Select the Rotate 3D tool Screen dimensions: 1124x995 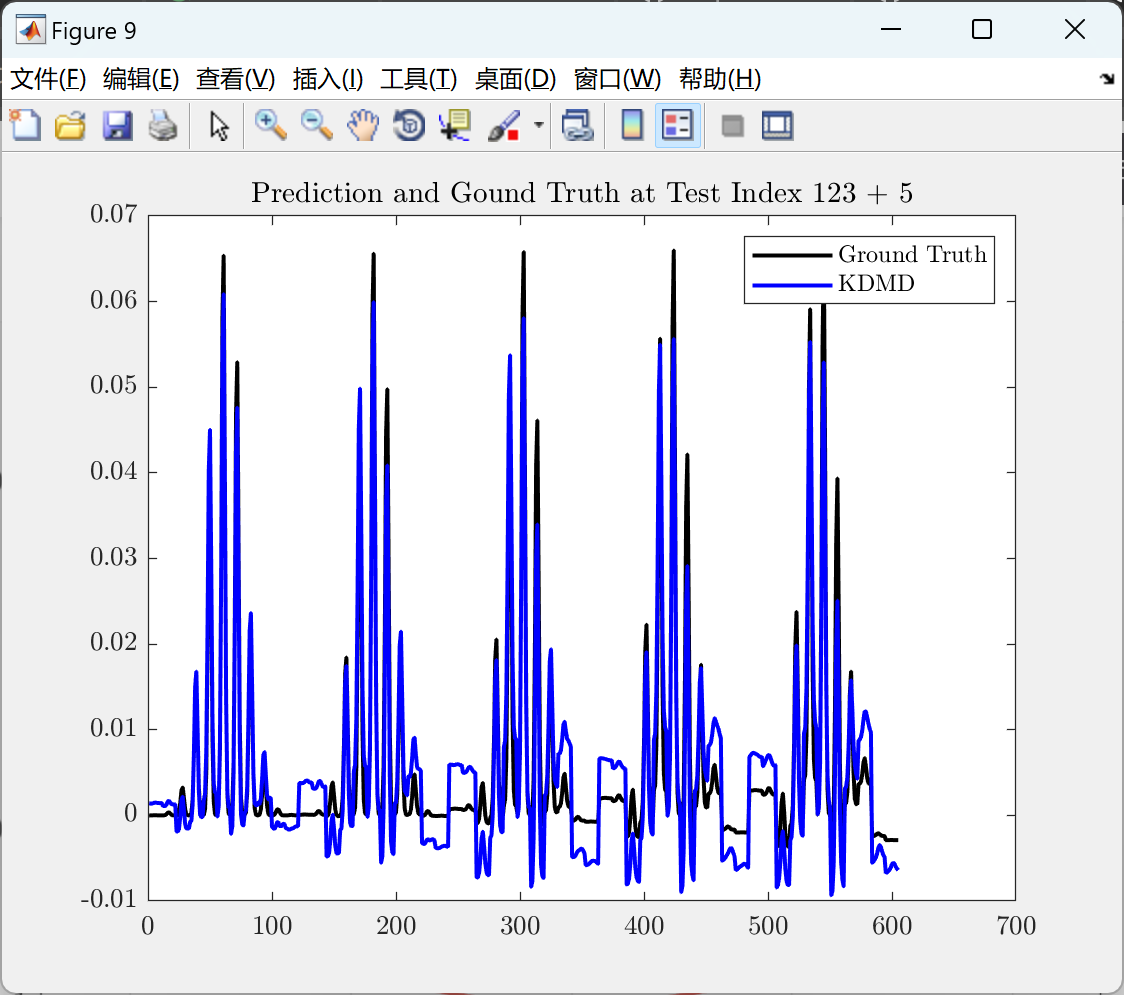(409, 125)
